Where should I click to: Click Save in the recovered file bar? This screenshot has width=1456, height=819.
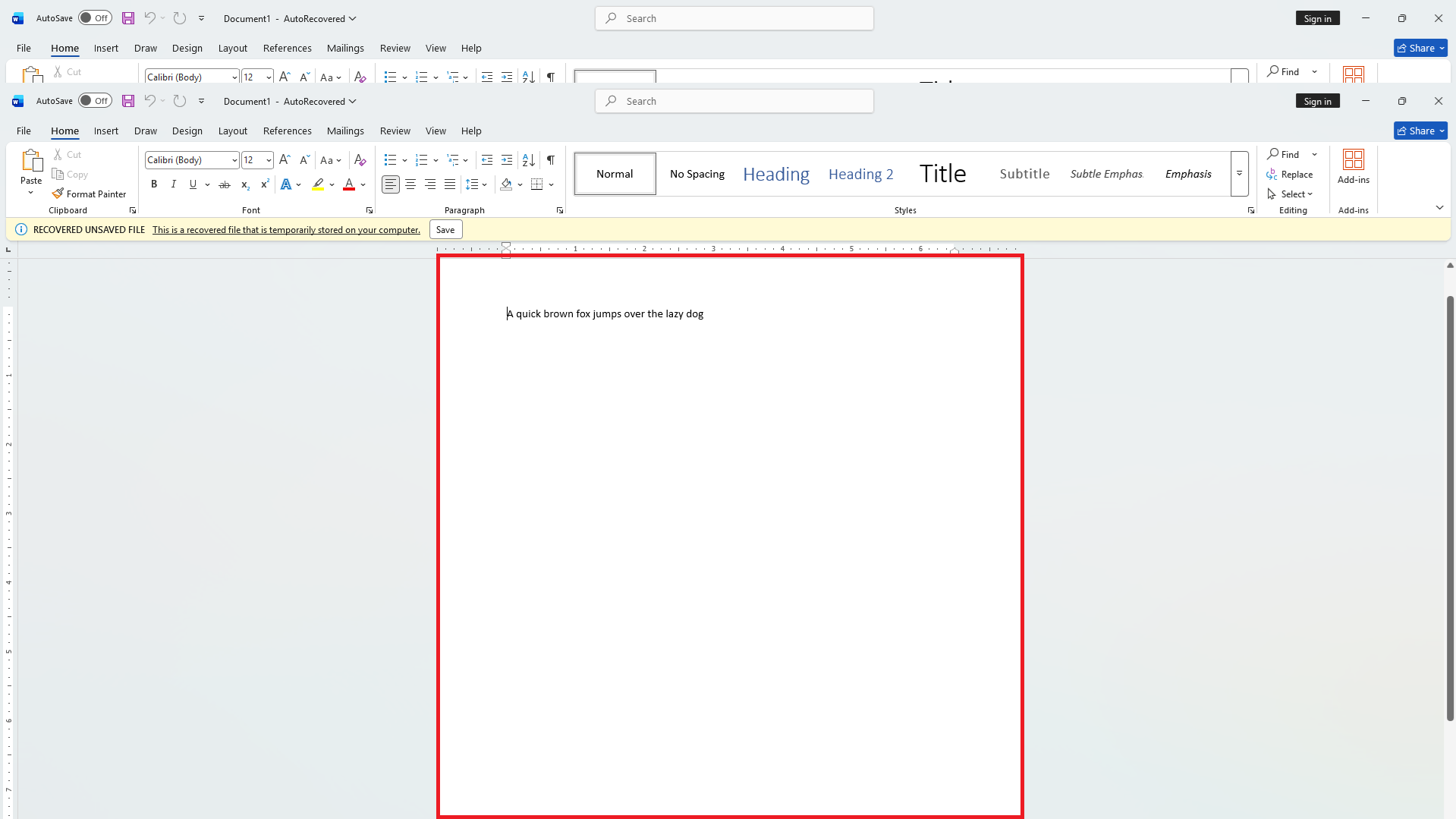(x=445, y=229)
